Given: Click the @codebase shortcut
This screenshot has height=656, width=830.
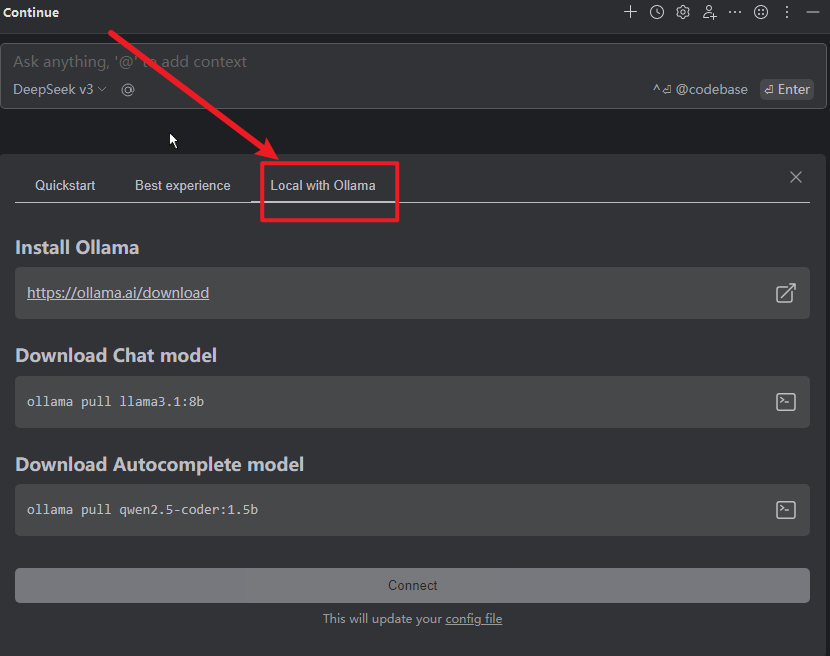Looking at the screenshot, I should point(700,89).
